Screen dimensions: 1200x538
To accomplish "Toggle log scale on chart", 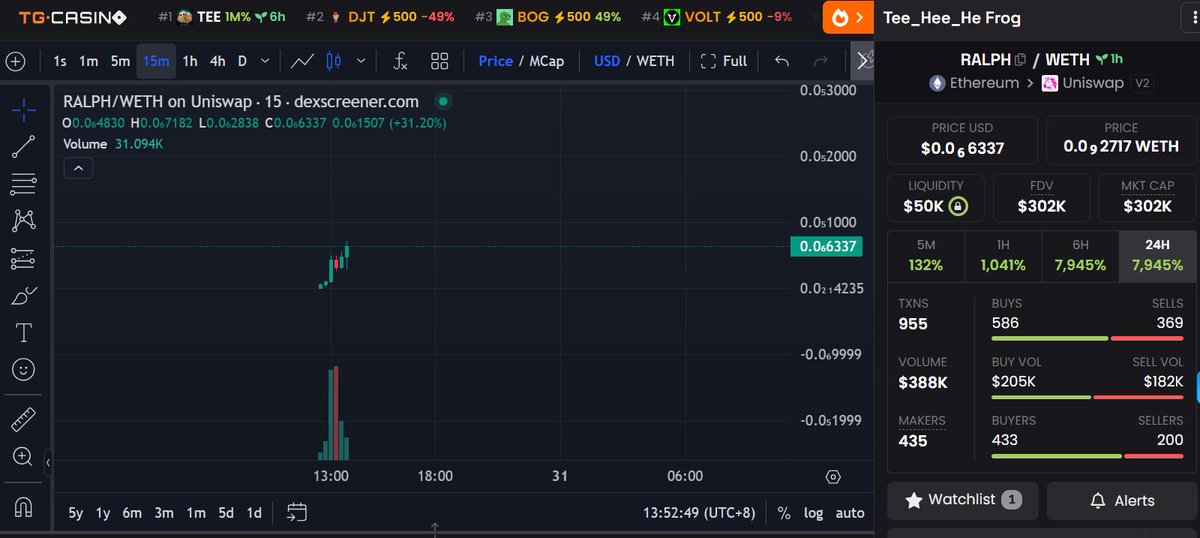I will tap(813, 513).
